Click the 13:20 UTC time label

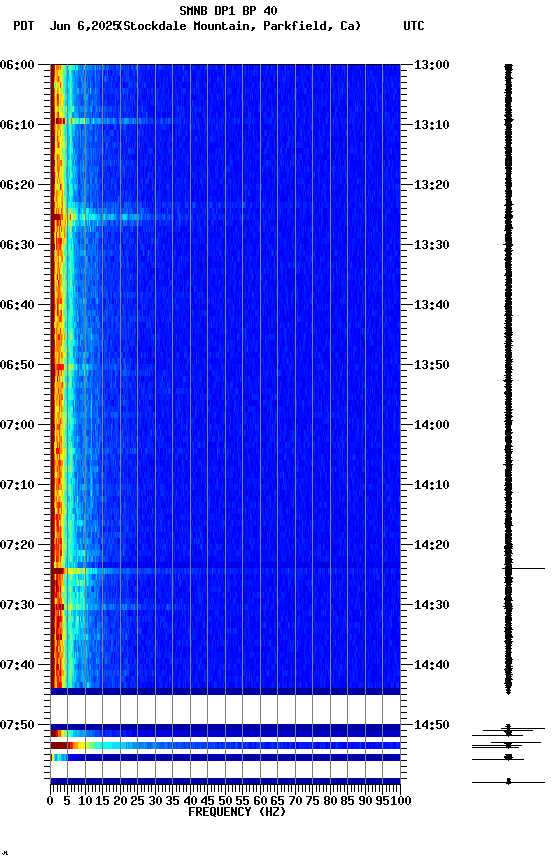(432, 185)
